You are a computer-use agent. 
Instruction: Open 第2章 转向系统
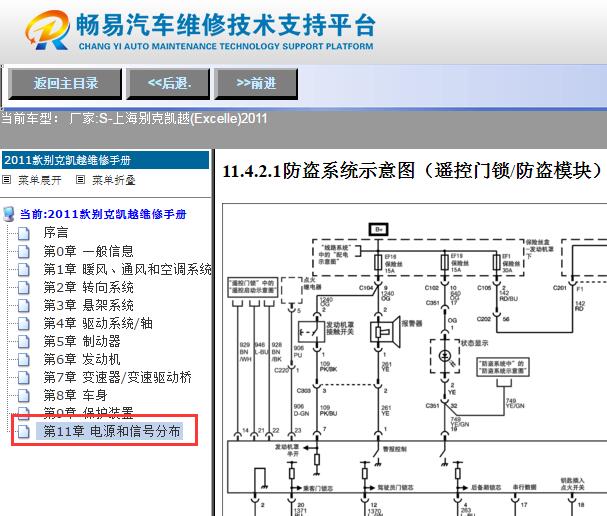[x=88, y=287]
